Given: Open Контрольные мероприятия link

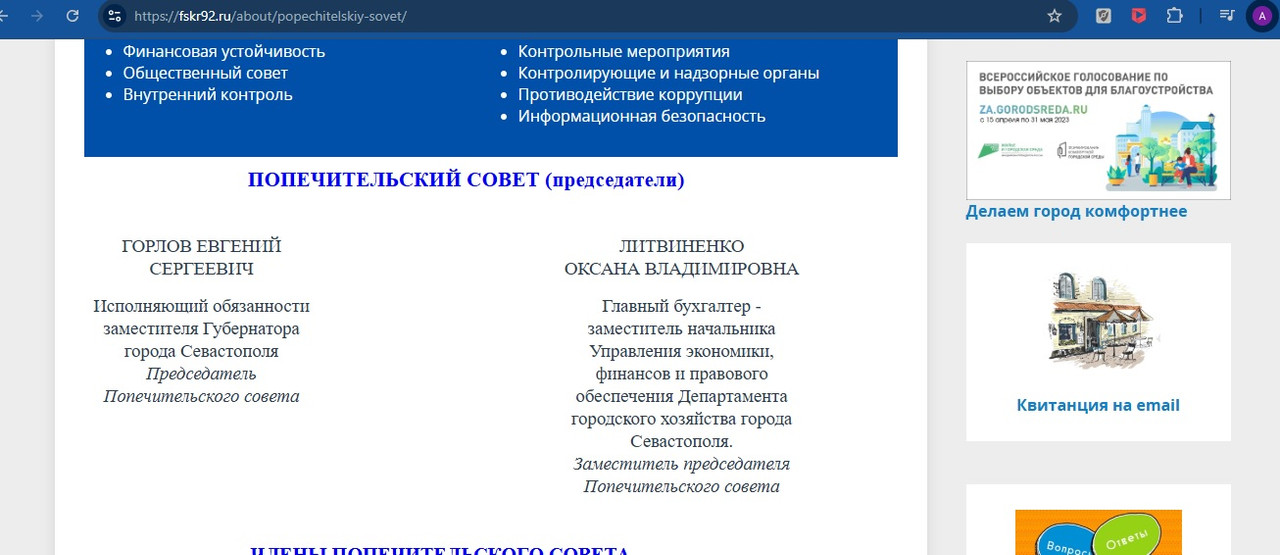Looking at the screenshot, I should (x=624, y=51).
